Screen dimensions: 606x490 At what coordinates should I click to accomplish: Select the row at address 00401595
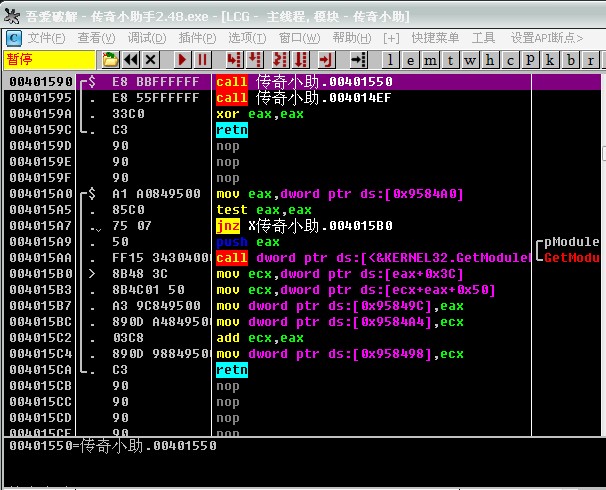pyautogui.click(x=302, y=98)
